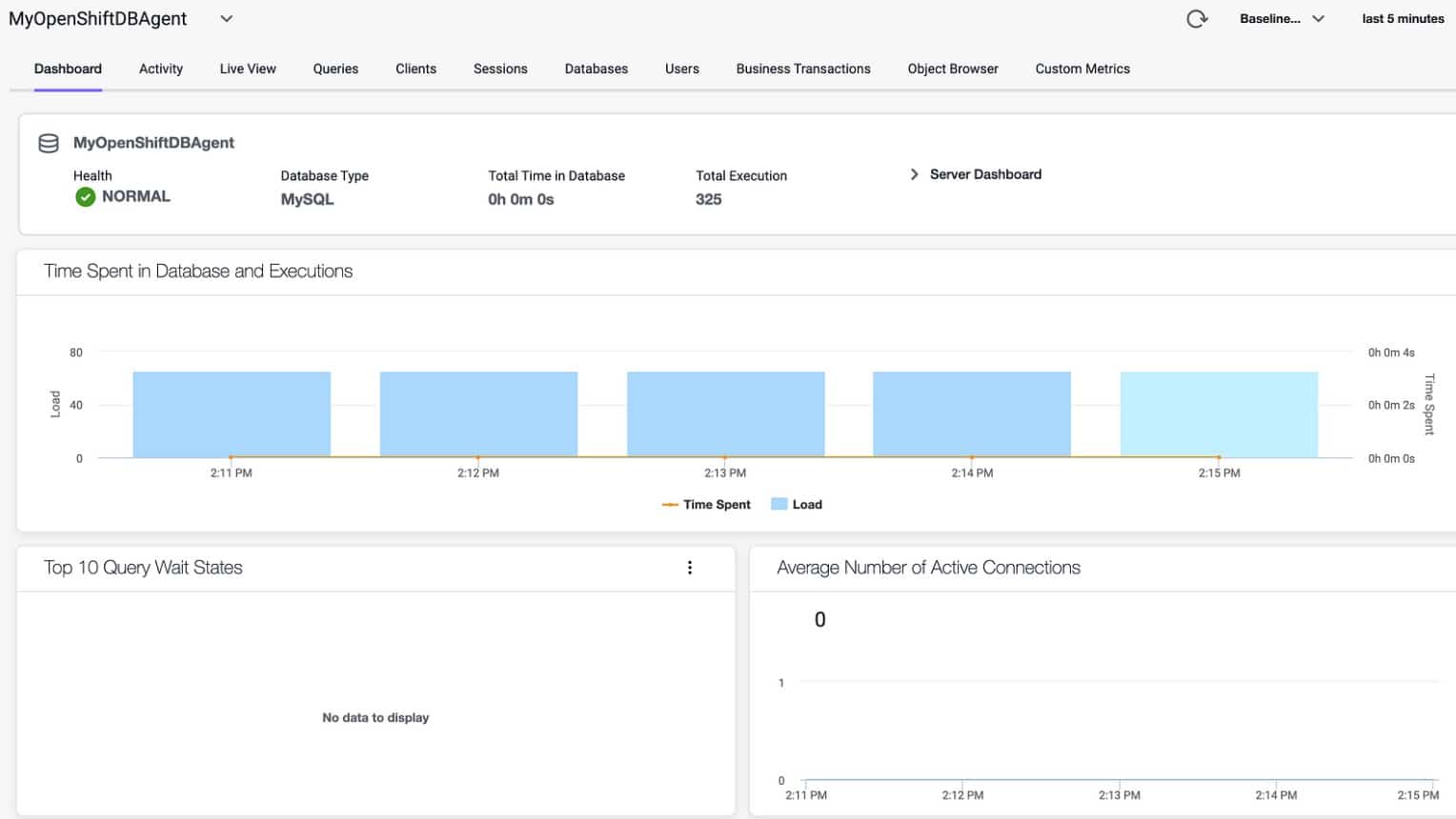Click the 2:14 PM load bar

tap(972, 414)
